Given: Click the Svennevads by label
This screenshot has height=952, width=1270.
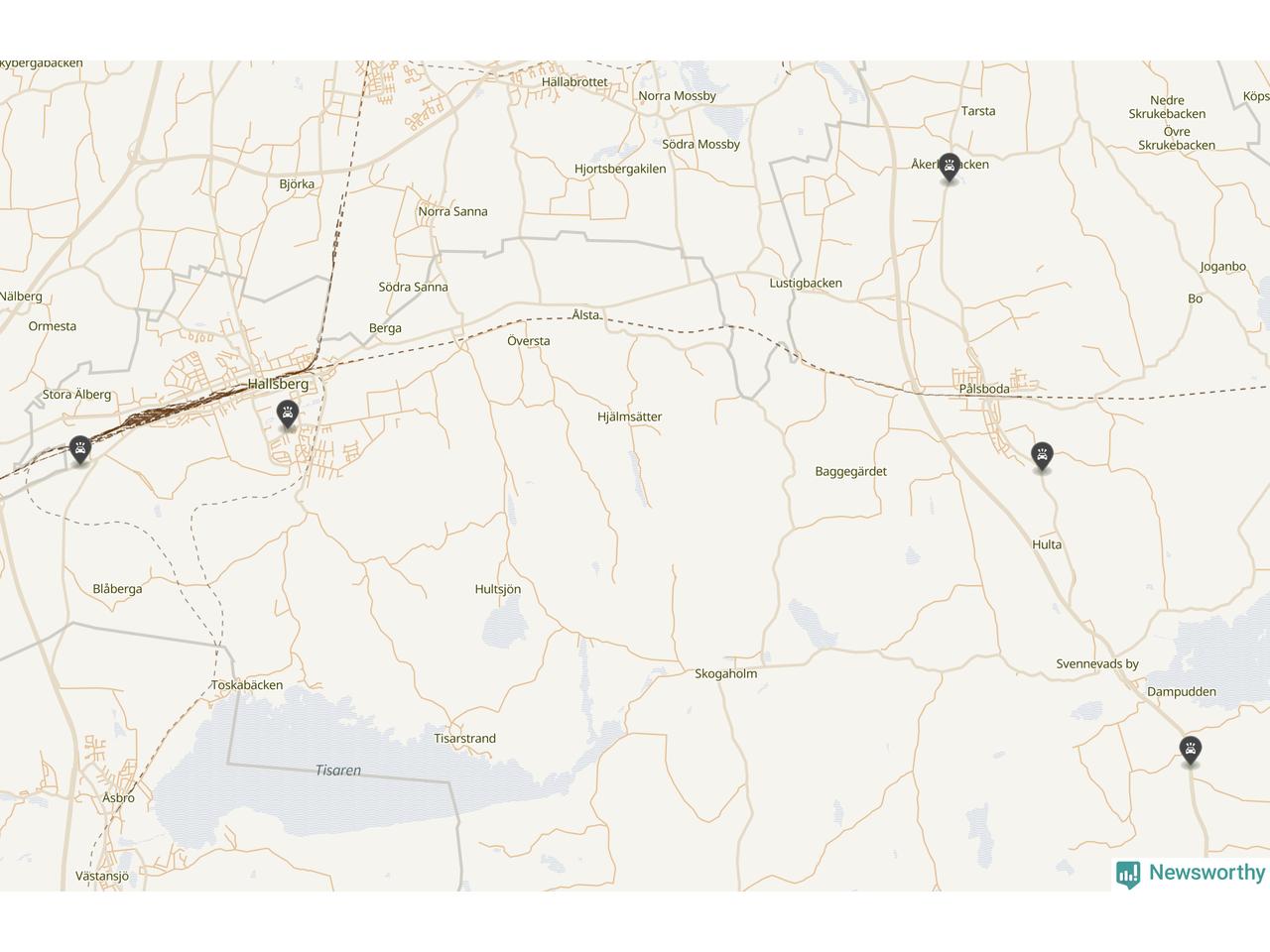Looking at the screenshot, I should click(x=1097, y=664).
